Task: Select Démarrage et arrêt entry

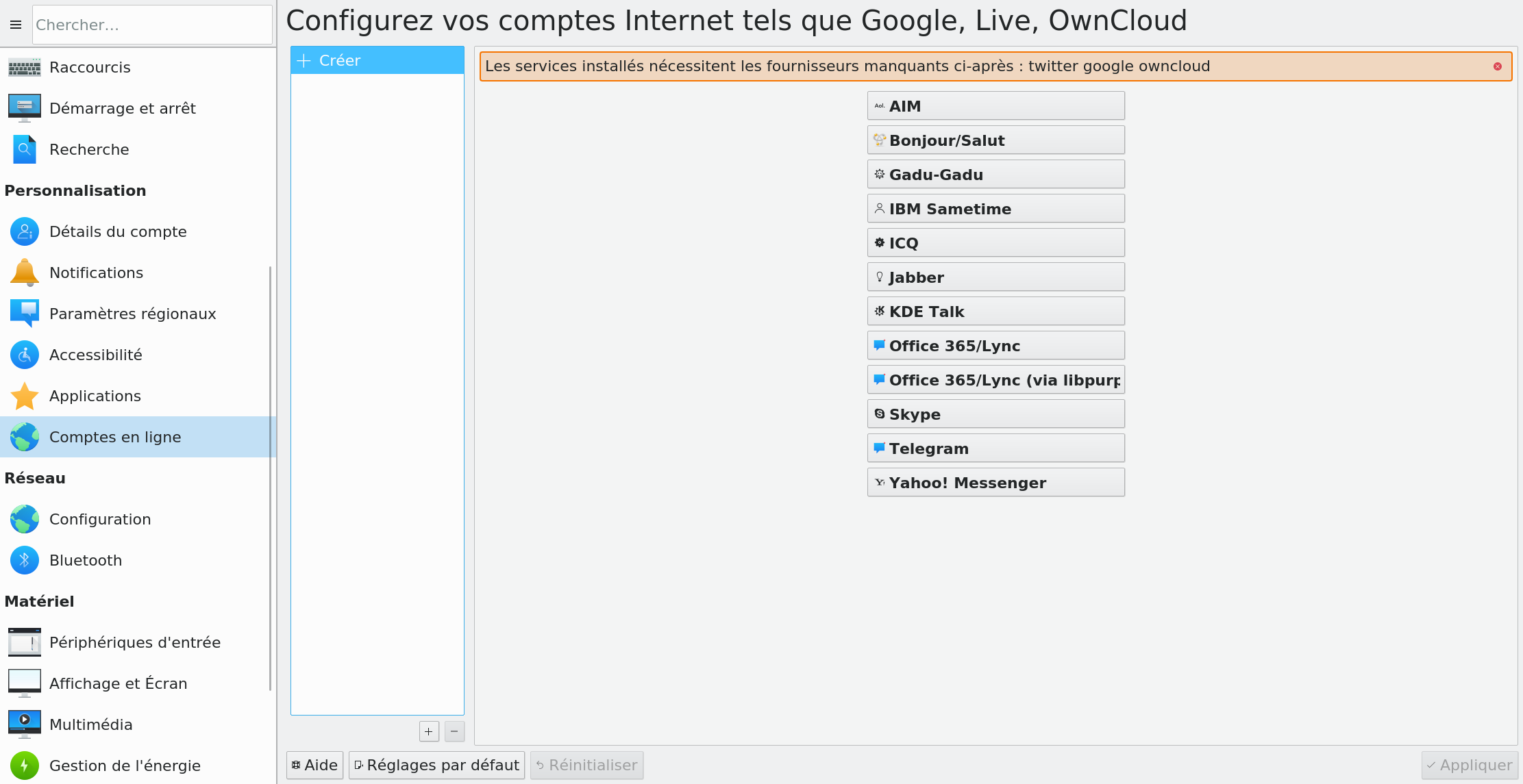Action: click(x=137, y=108)
